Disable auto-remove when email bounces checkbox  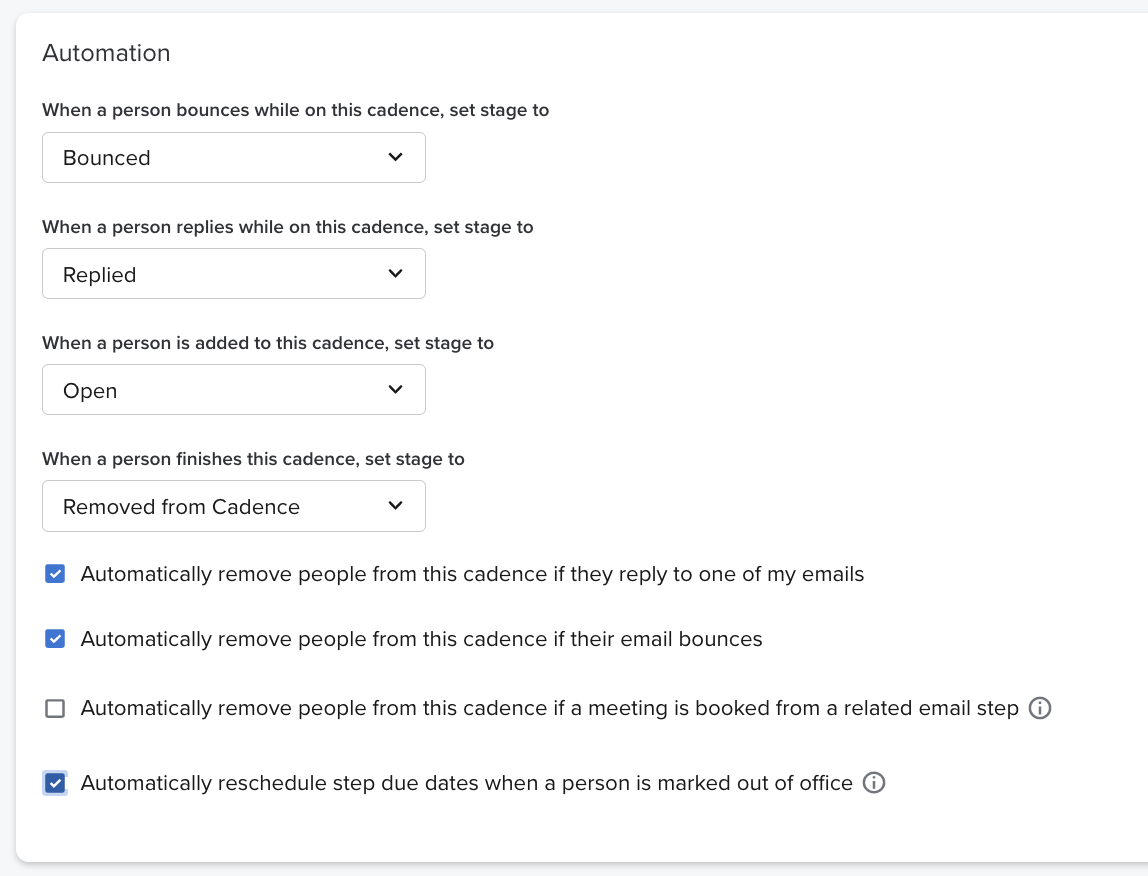[55, 639]
